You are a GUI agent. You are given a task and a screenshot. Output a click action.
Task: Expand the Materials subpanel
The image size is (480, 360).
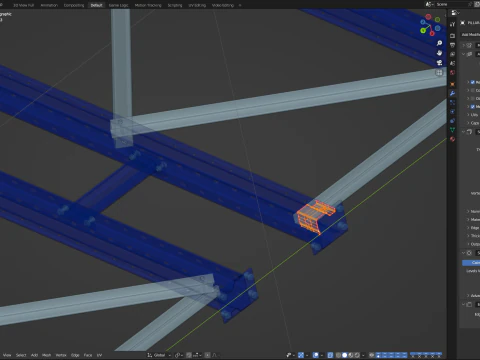coord(468,219)
